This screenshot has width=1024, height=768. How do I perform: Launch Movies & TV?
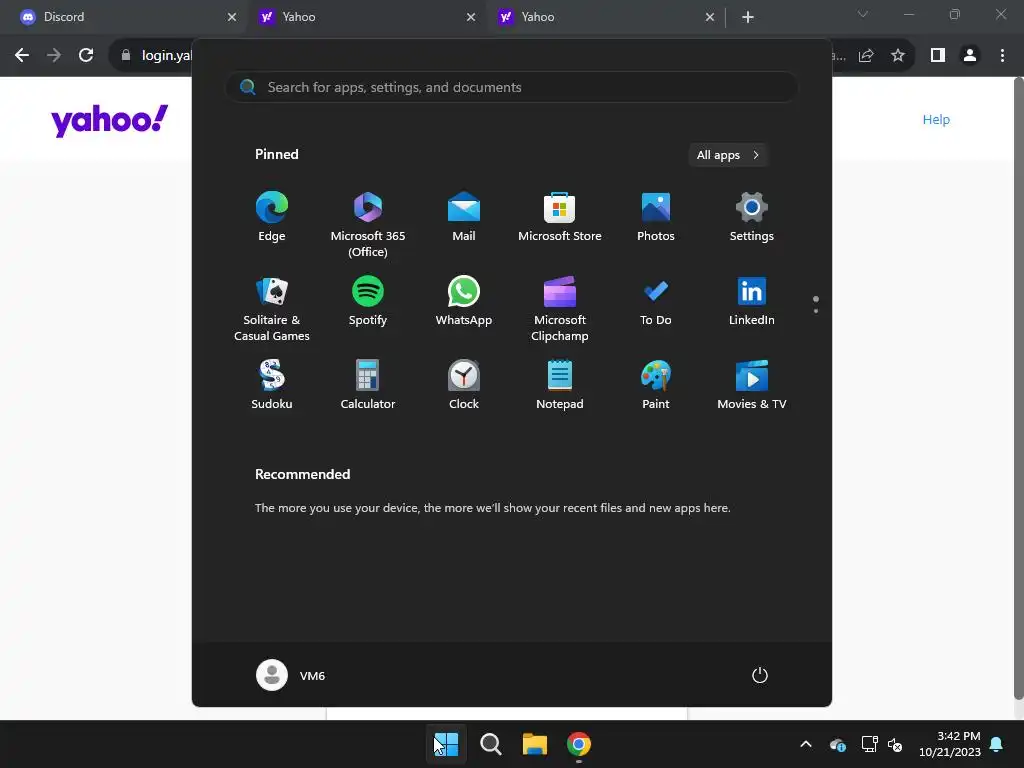(752, 385)
